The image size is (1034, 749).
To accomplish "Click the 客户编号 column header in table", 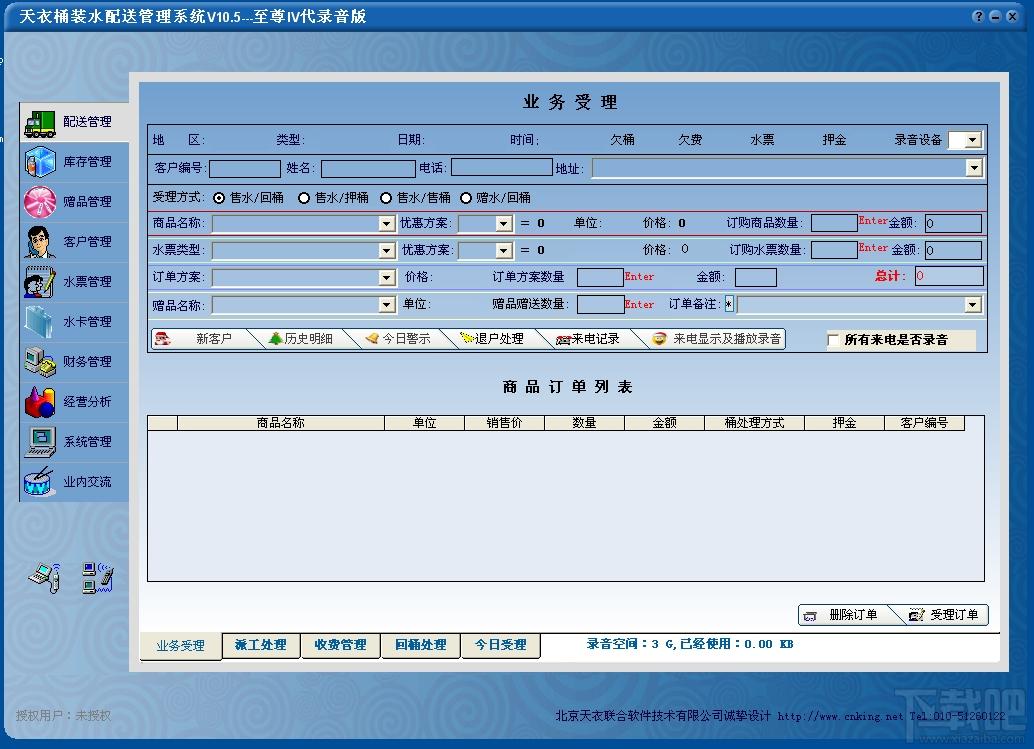I will click(925, 423).
